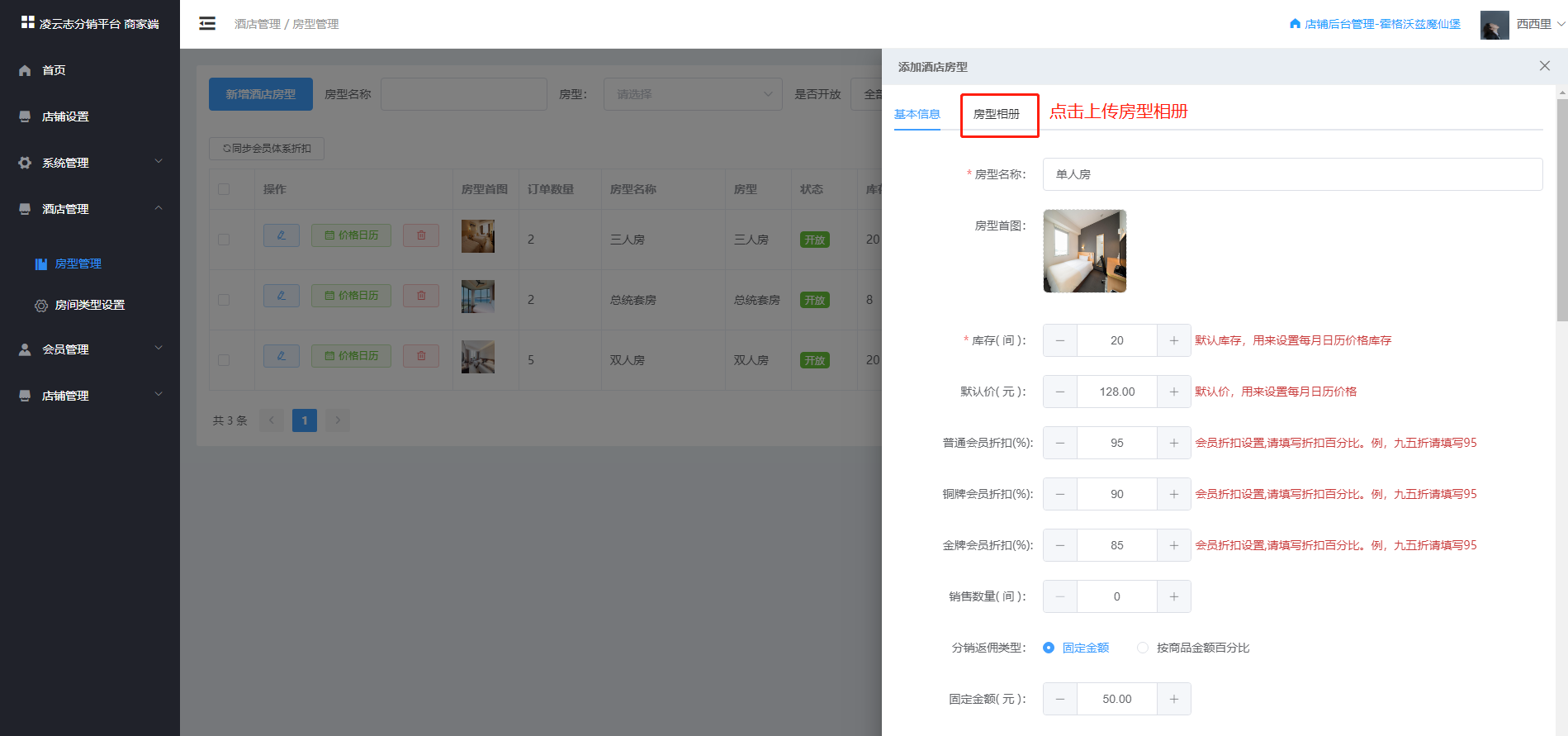Decrease 金牌会员折扣 with minus button
This screenshot has width=1568, height=736.
(x=1060, y=545)
